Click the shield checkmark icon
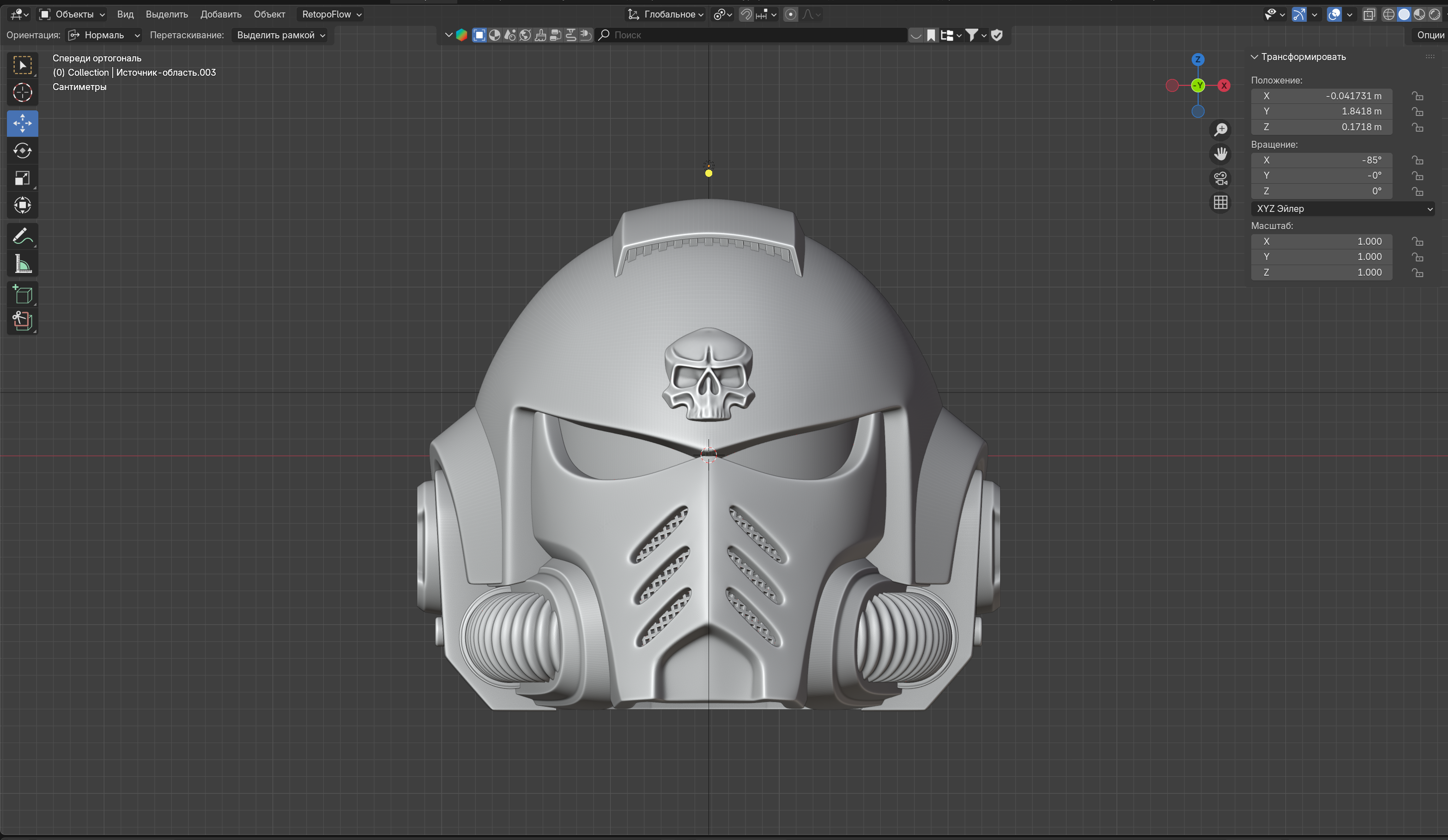1448x840 pixels. point(997,35)
